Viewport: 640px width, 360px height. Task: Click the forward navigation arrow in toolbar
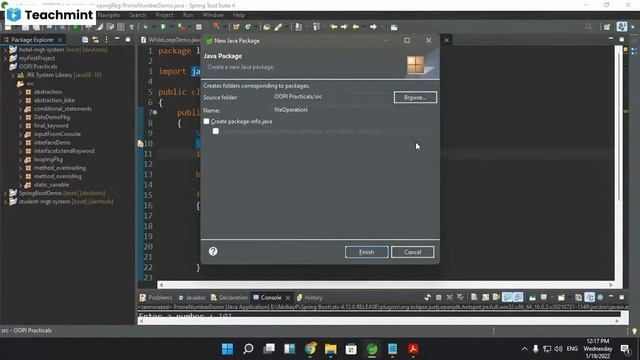pos(373,27)
